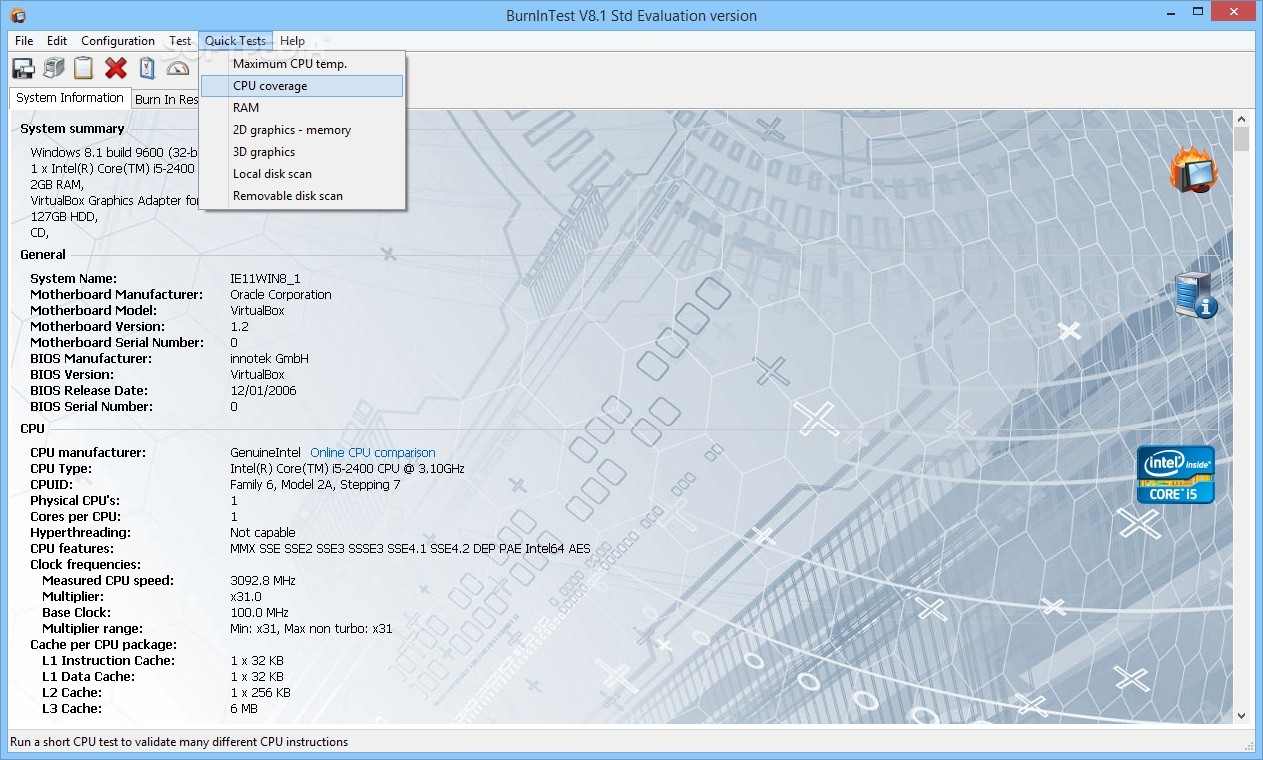Click the status bar hint text
The image size is (1263, 760).
[x=179, y=742]
